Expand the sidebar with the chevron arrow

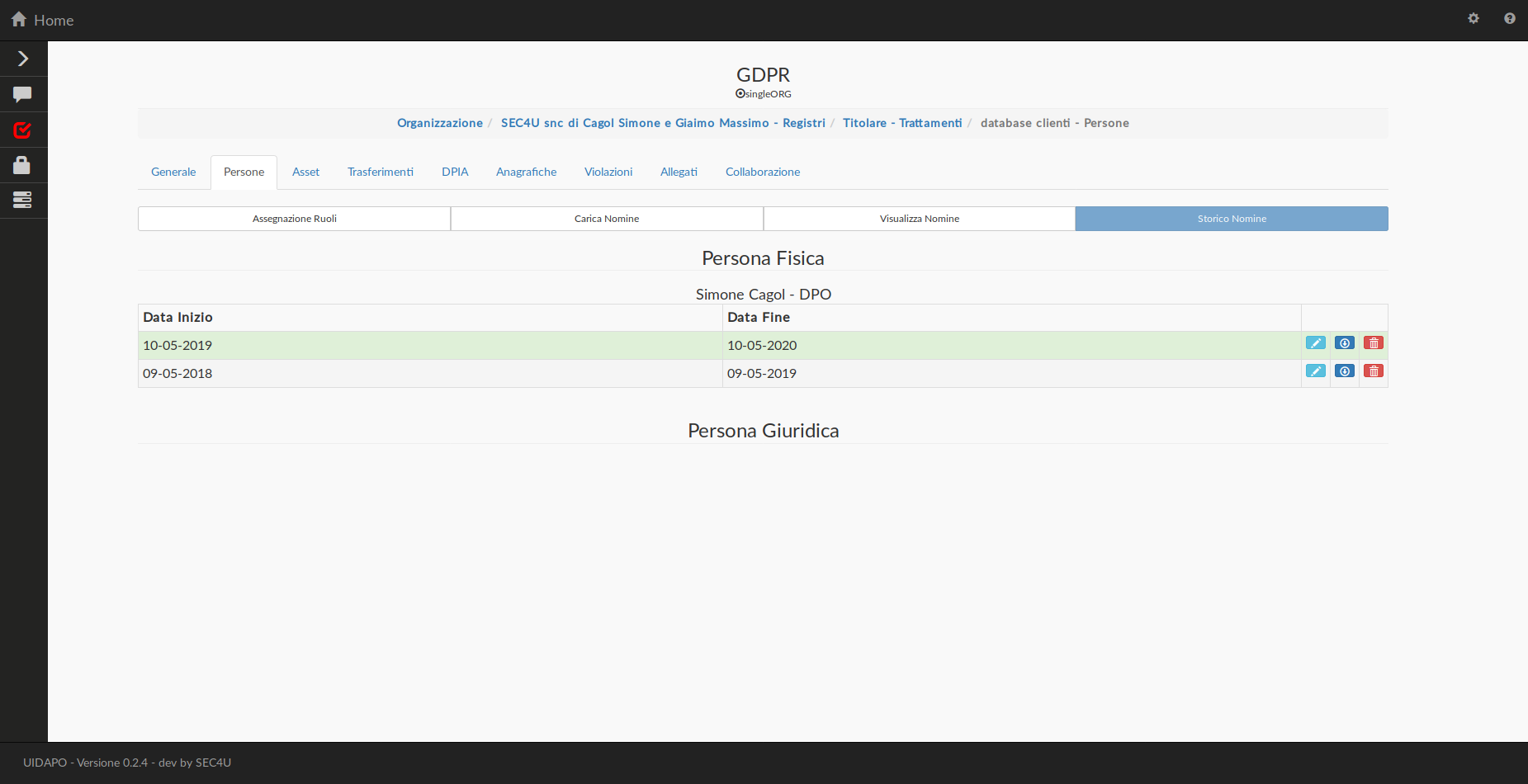[x=23, y=59]
